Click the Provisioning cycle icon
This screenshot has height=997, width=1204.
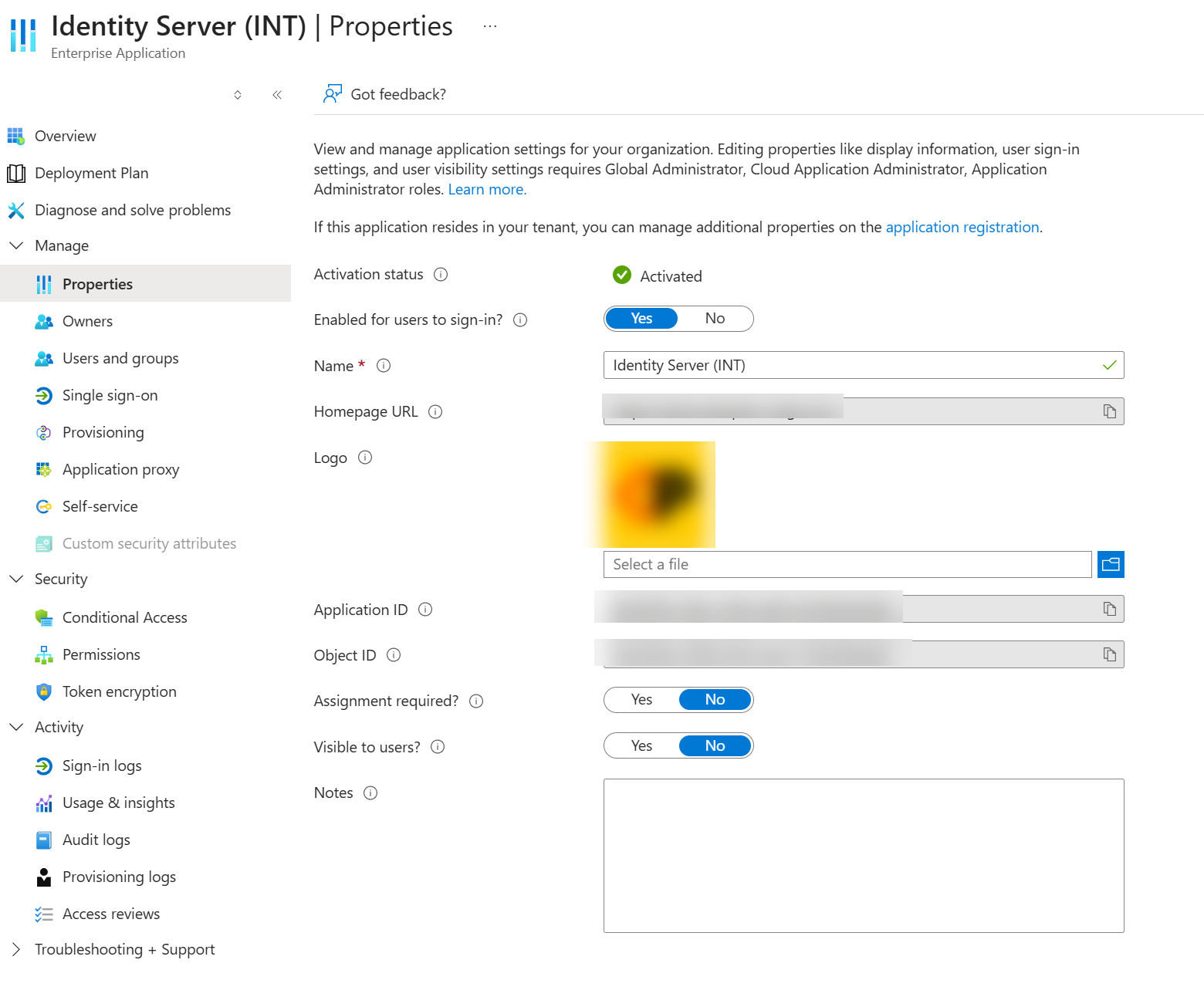pyautogui.click(x=44, y=433)
